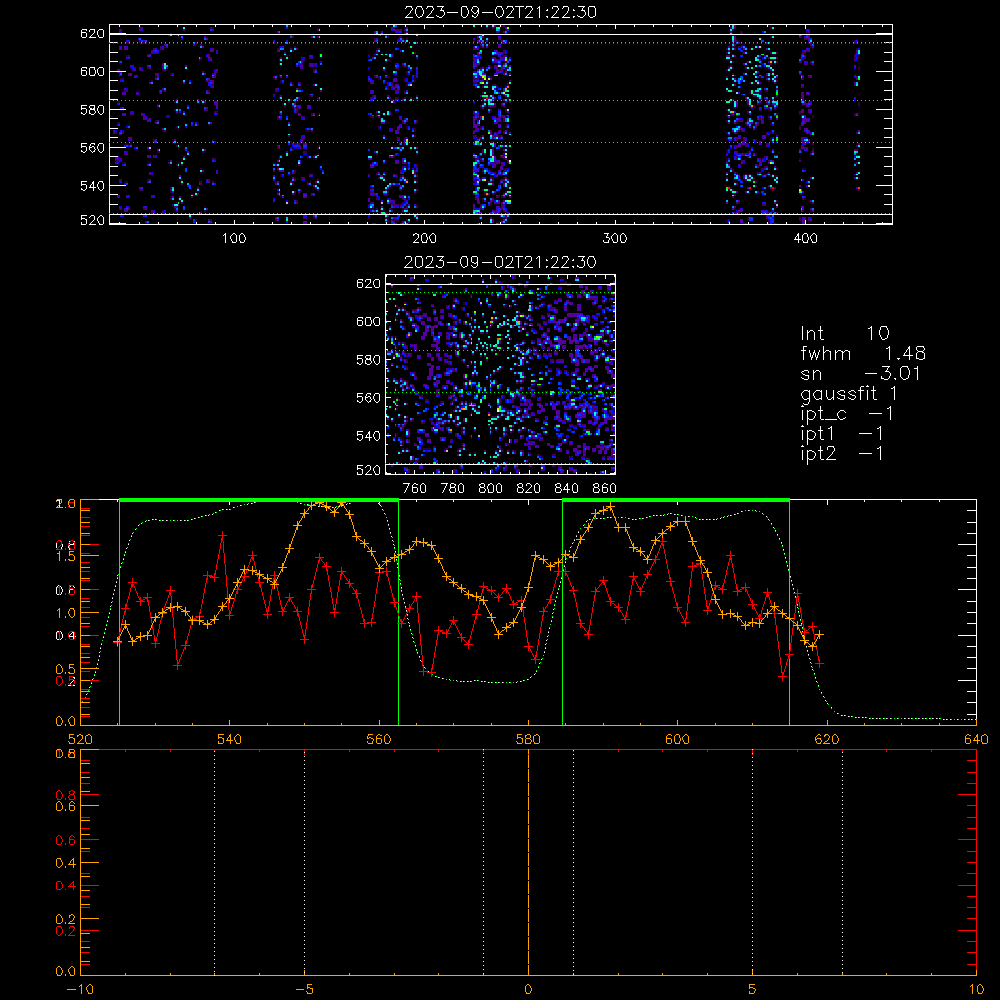Click x-axis label 100 on top plot
Viewport: 1000px width, 1000px height.
(x=234, y=239)
